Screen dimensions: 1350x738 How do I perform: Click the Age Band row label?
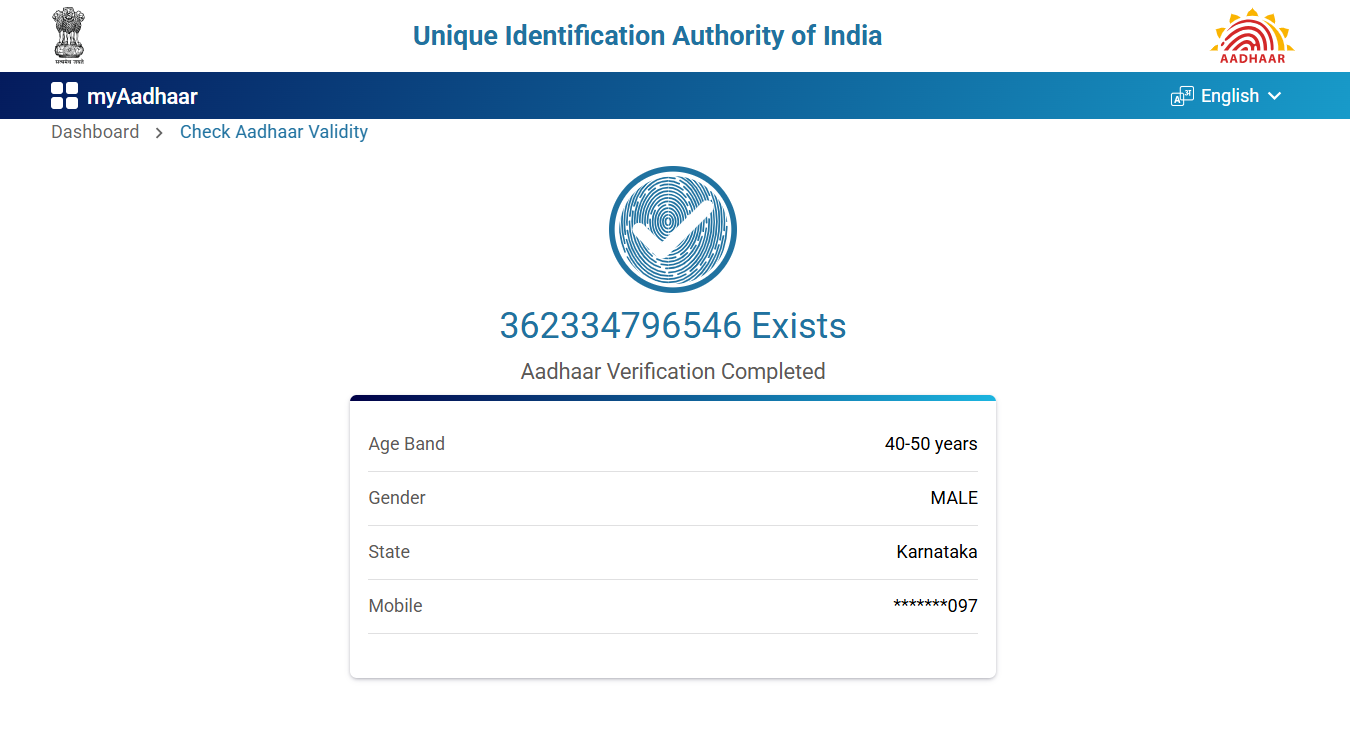click(407, 444)
